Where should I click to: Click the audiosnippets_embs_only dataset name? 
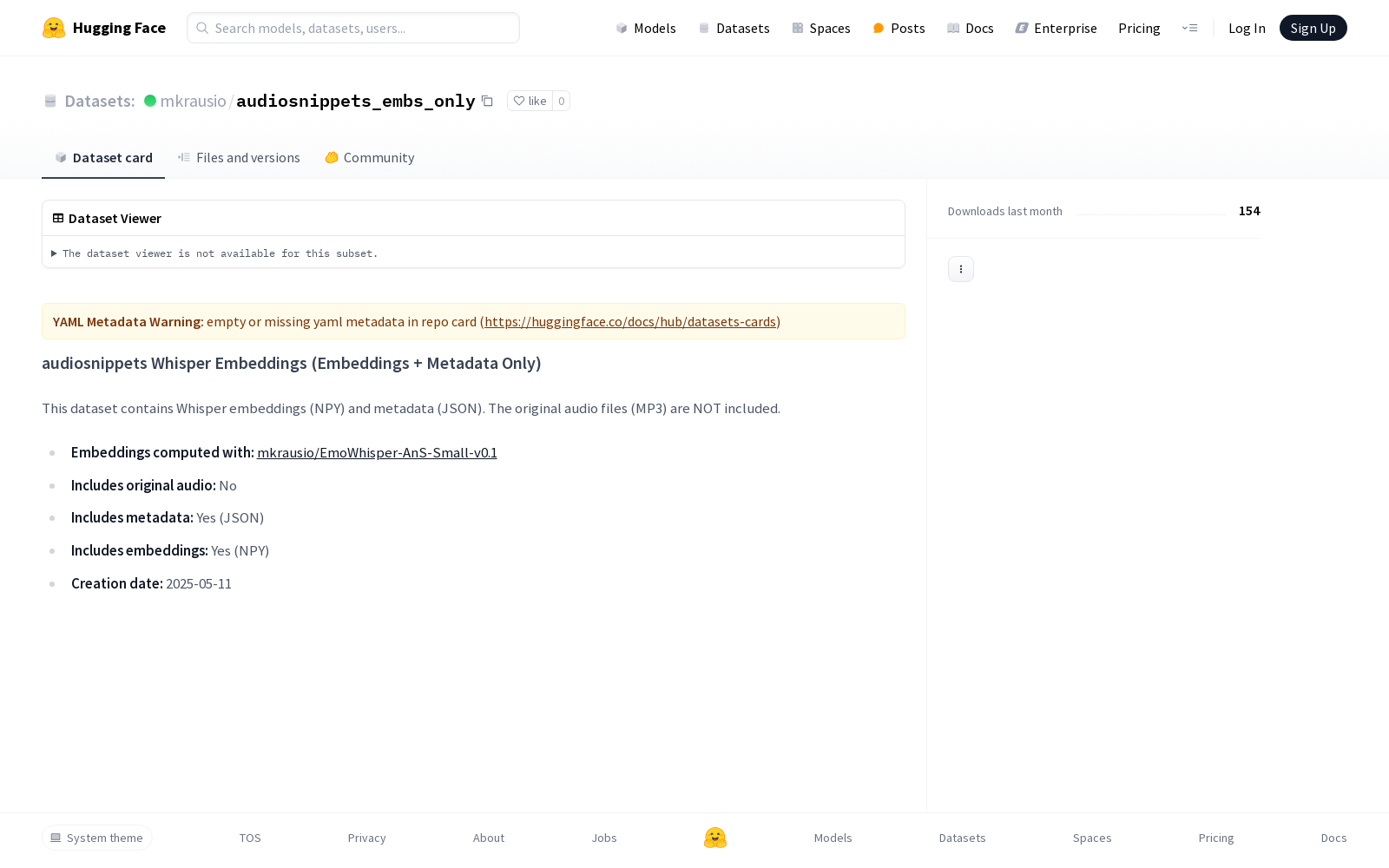pos(356,101)
